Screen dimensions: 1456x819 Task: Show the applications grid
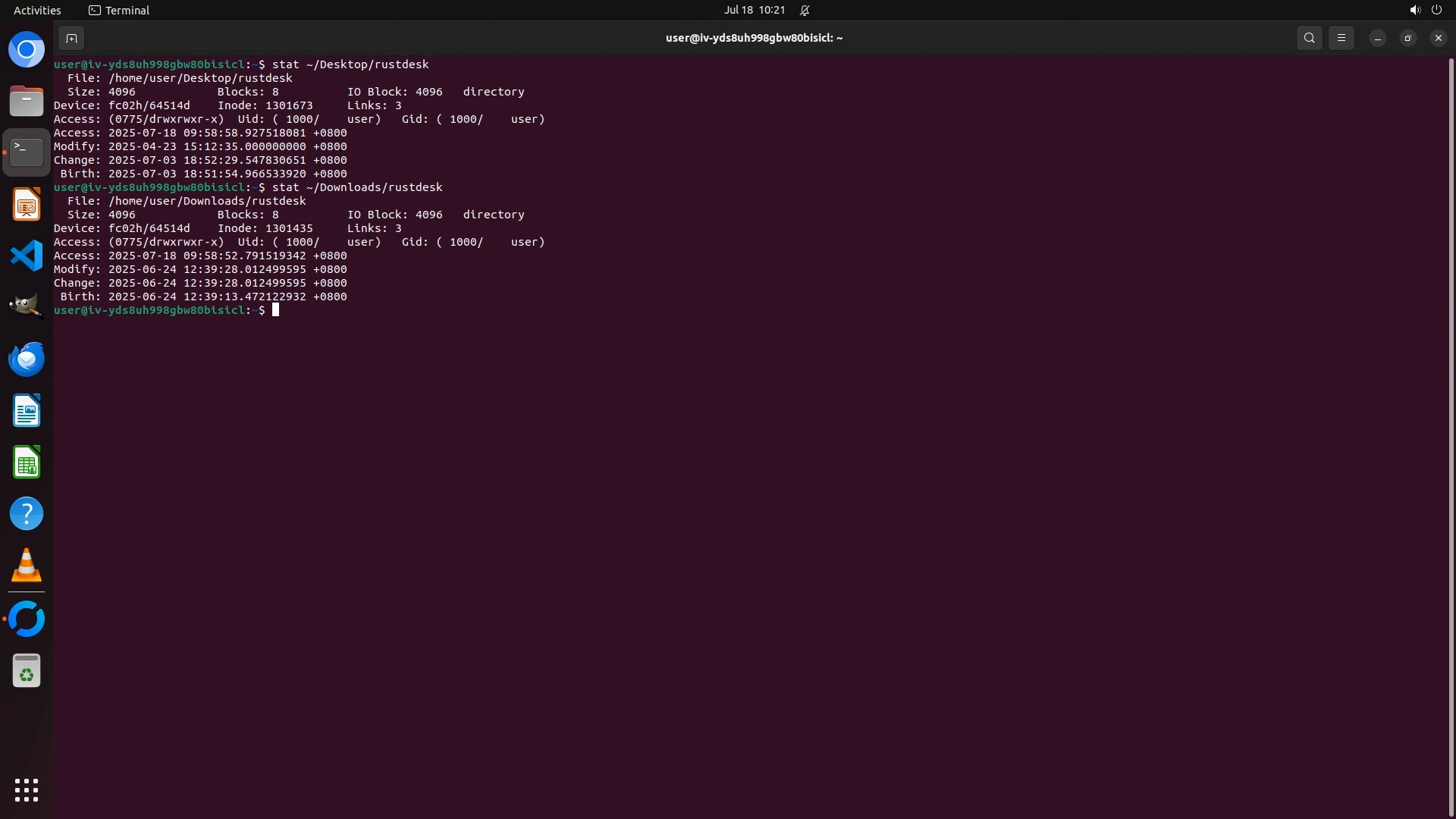27,790
